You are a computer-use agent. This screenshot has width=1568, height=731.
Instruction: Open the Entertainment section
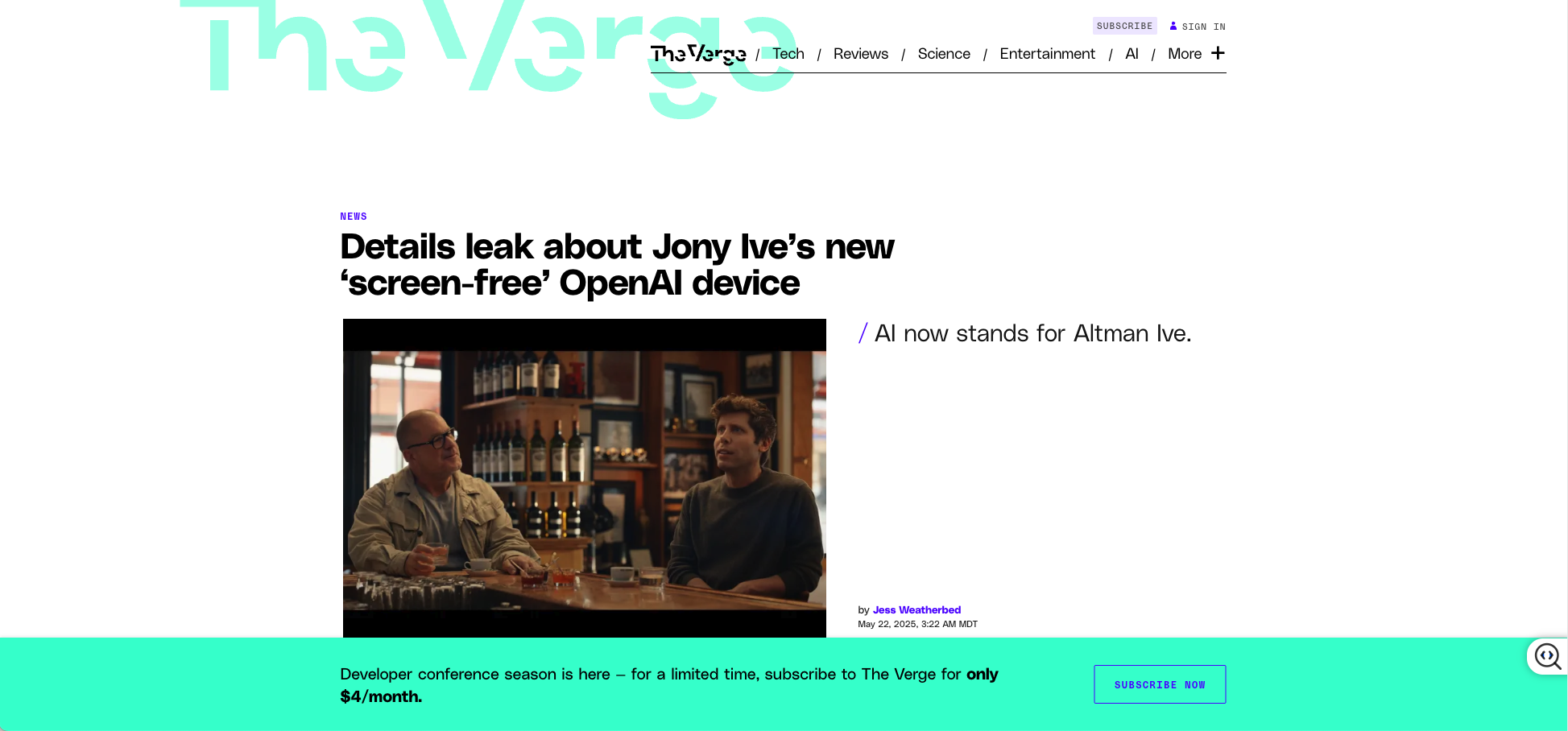[x=1047, y=54]
